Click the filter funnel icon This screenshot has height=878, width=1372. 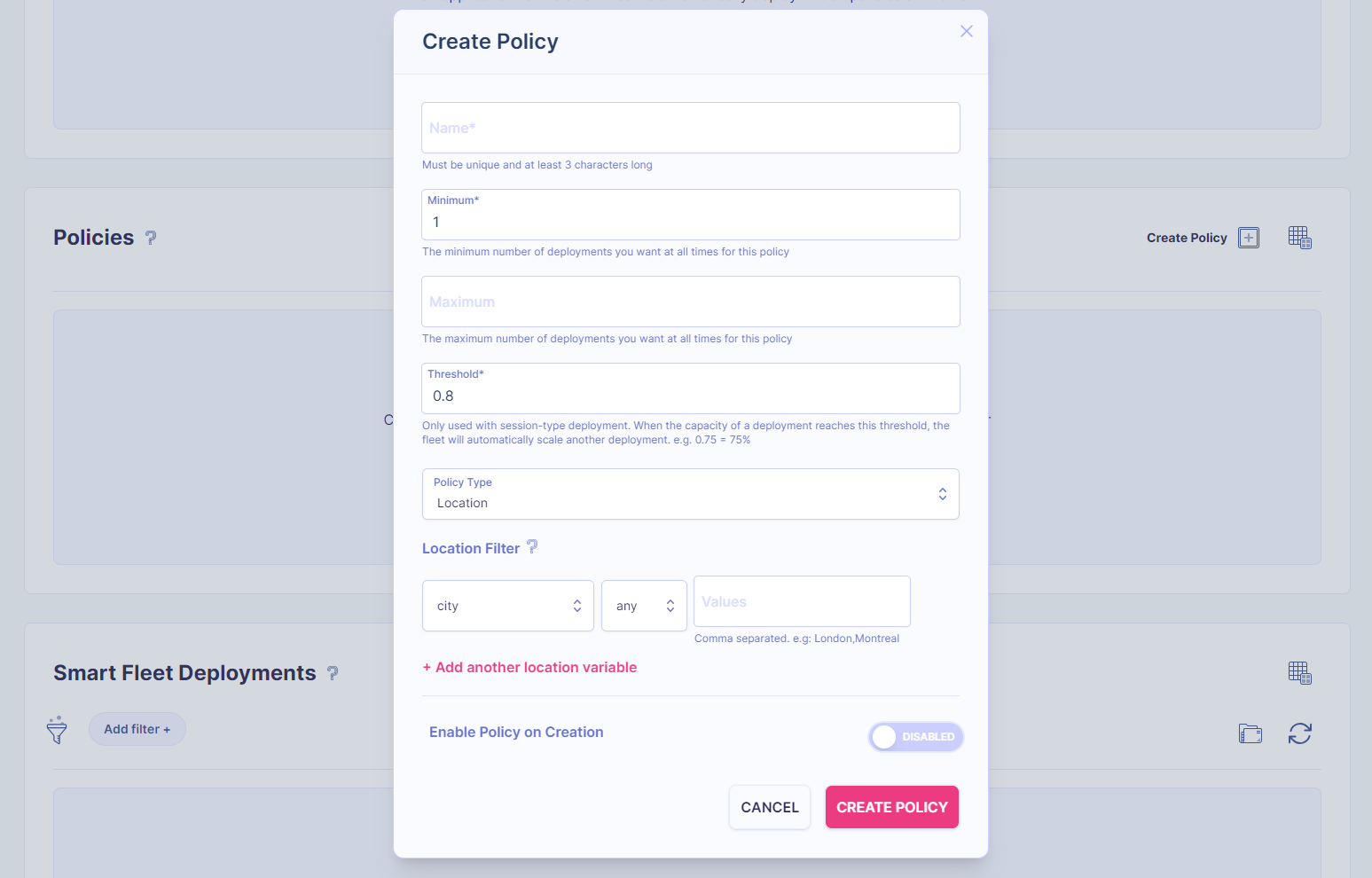click(x=57, y=730)
